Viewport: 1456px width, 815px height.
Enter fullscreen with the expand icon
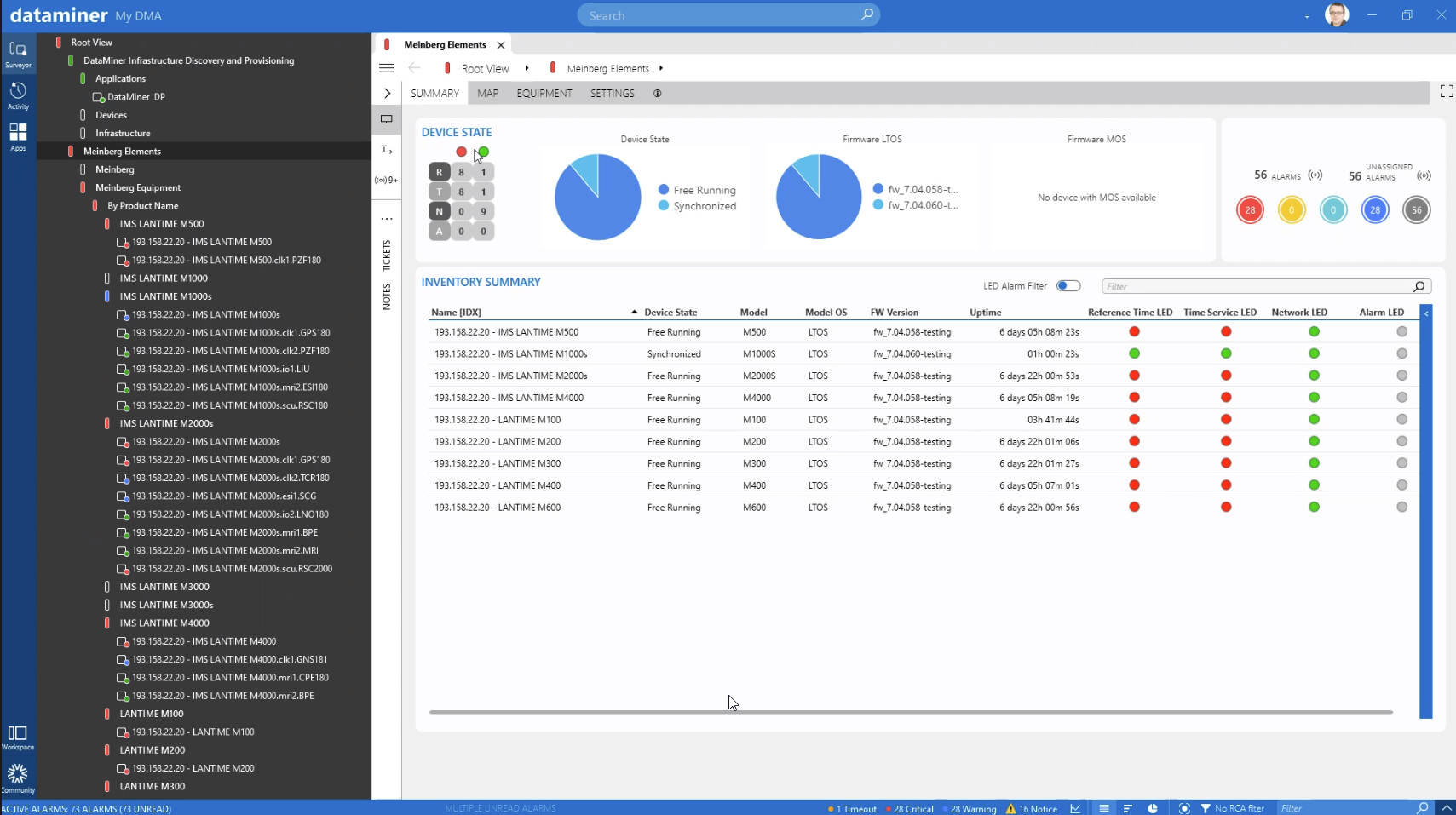point(1446,91)
